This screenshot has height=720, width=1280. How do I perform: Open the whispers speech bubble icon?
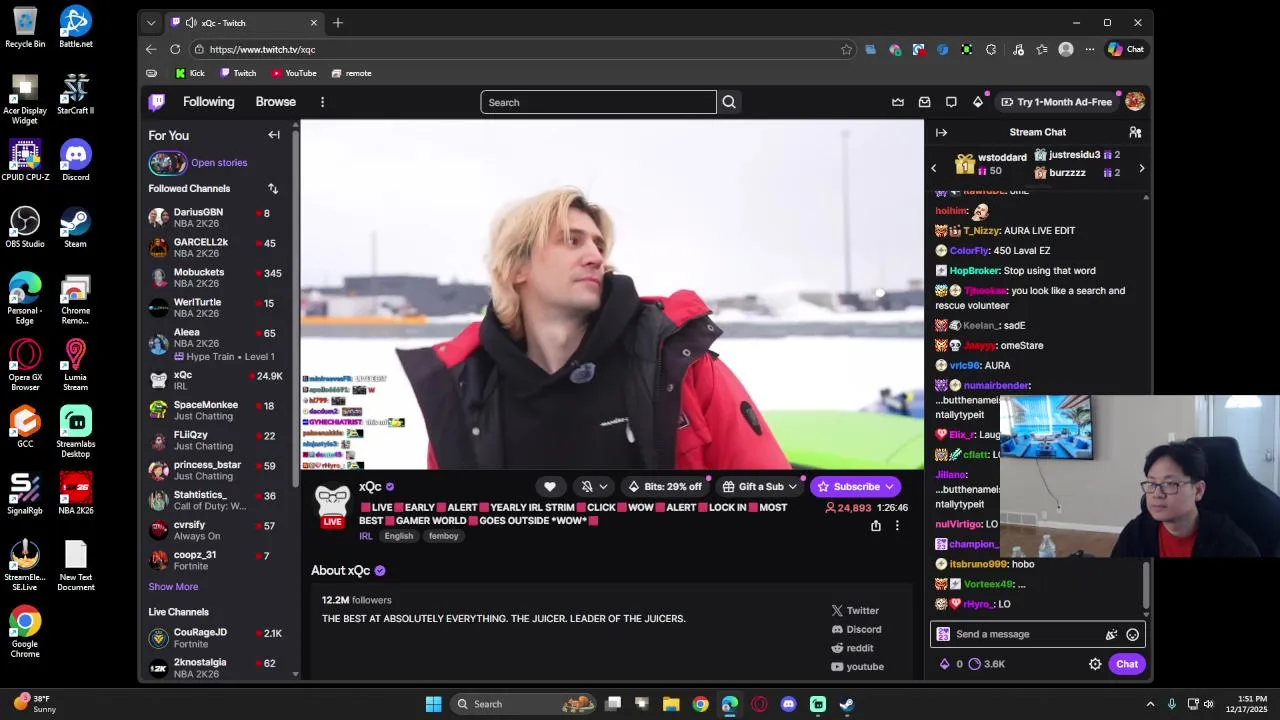tap(951, 102)
